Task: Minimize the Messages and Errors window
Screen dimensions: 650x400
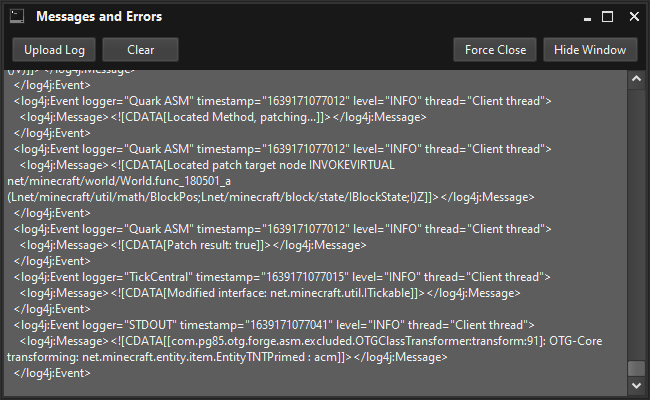Action: pyautogui.click(x=587, y=17)
